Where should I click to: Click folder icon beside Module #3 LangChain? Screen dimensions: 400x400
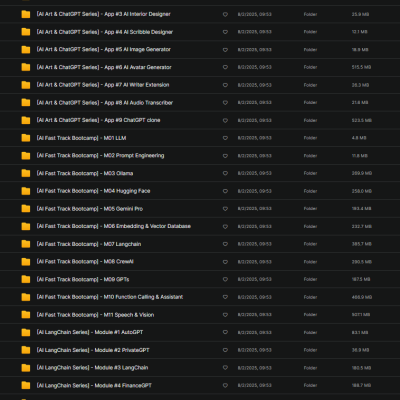coord(26,367)
